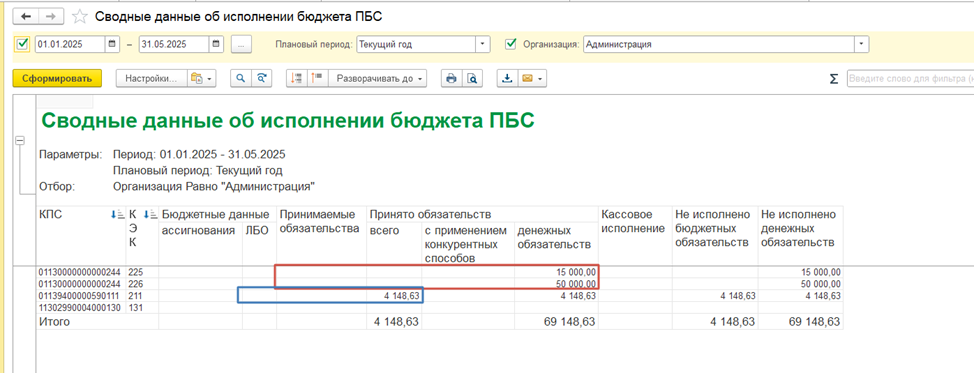This screenshot has height=373, width=974.
Task: Print the report with printer icon
Action: click(x=452, y=78)
